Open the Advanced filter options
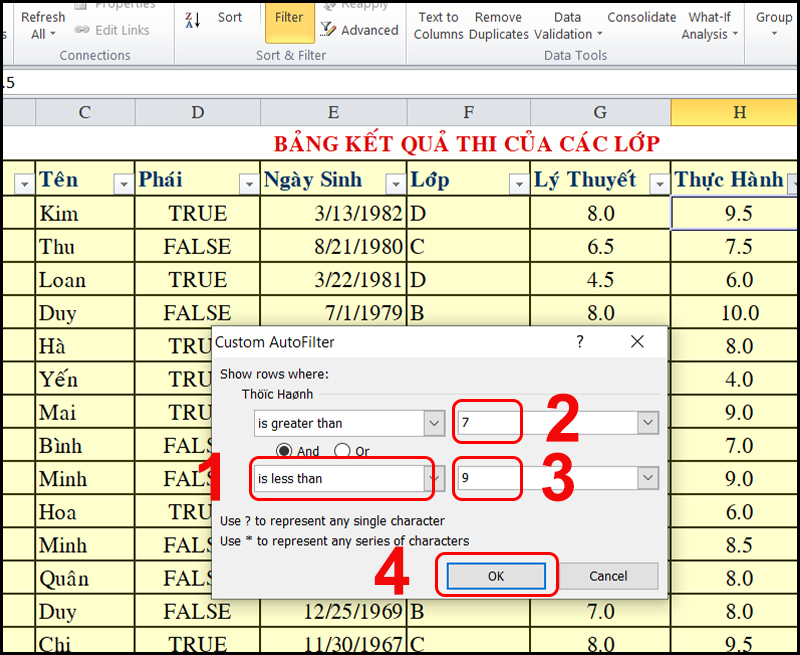 pyautogui.click(x=360, y=30)
